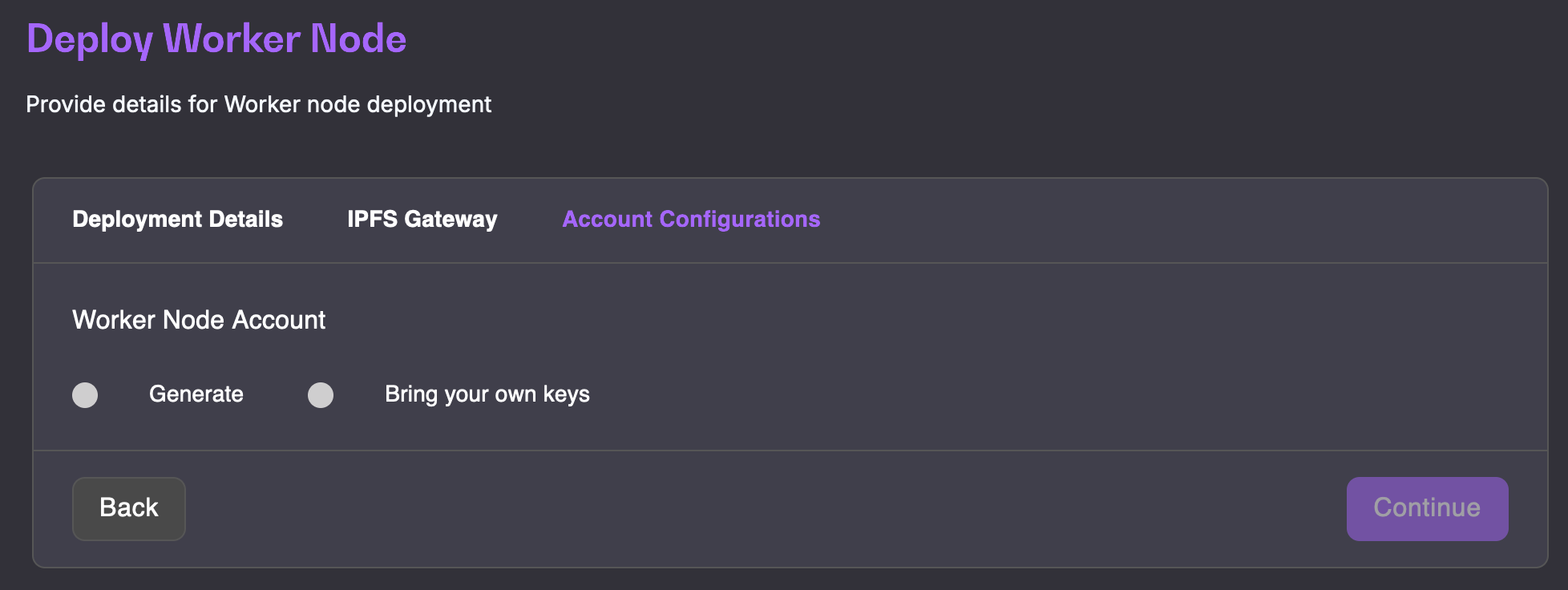The height and width of the screenshot is (590, 1568).
Task: Click 'Provide details for Worker node deployment' subtitle
Action: [258, 104]
